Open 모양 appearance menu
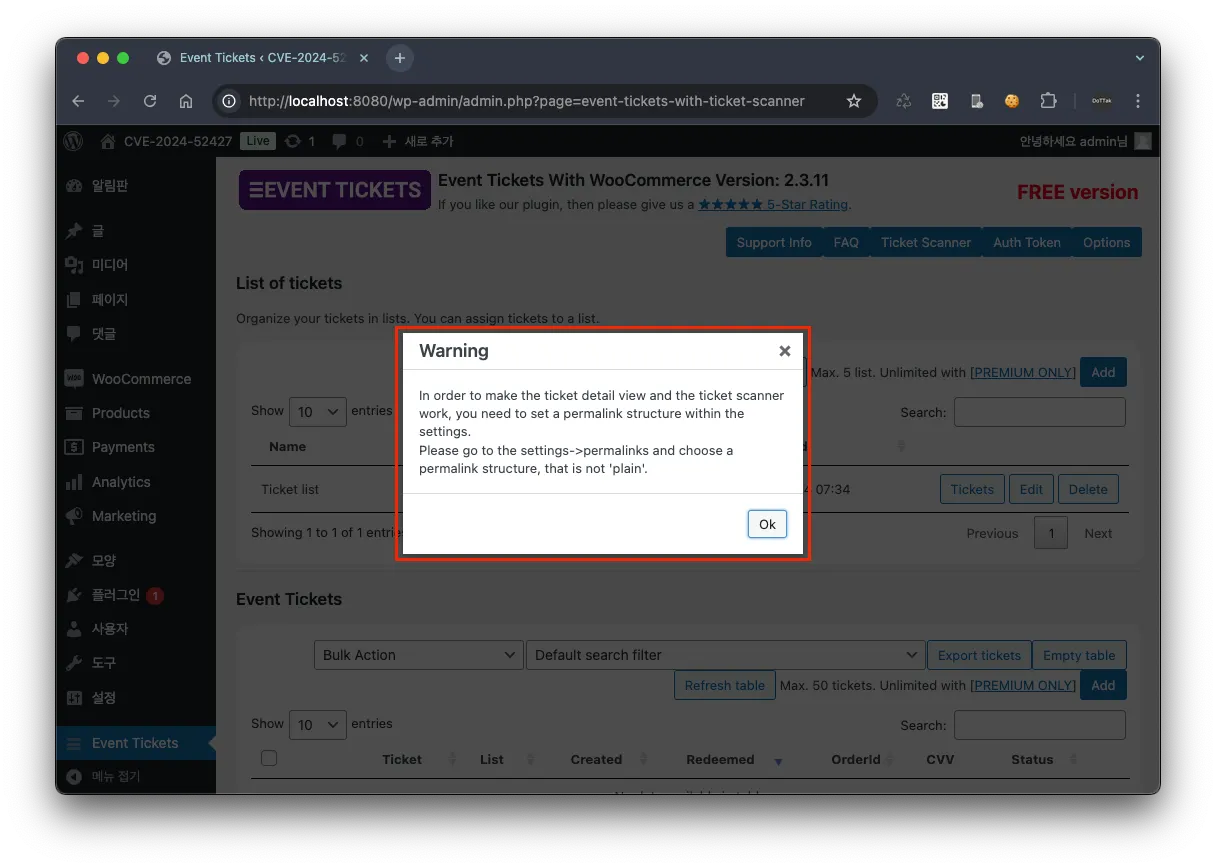Viewport: 1216px width, 868px height. coord(136,560)
